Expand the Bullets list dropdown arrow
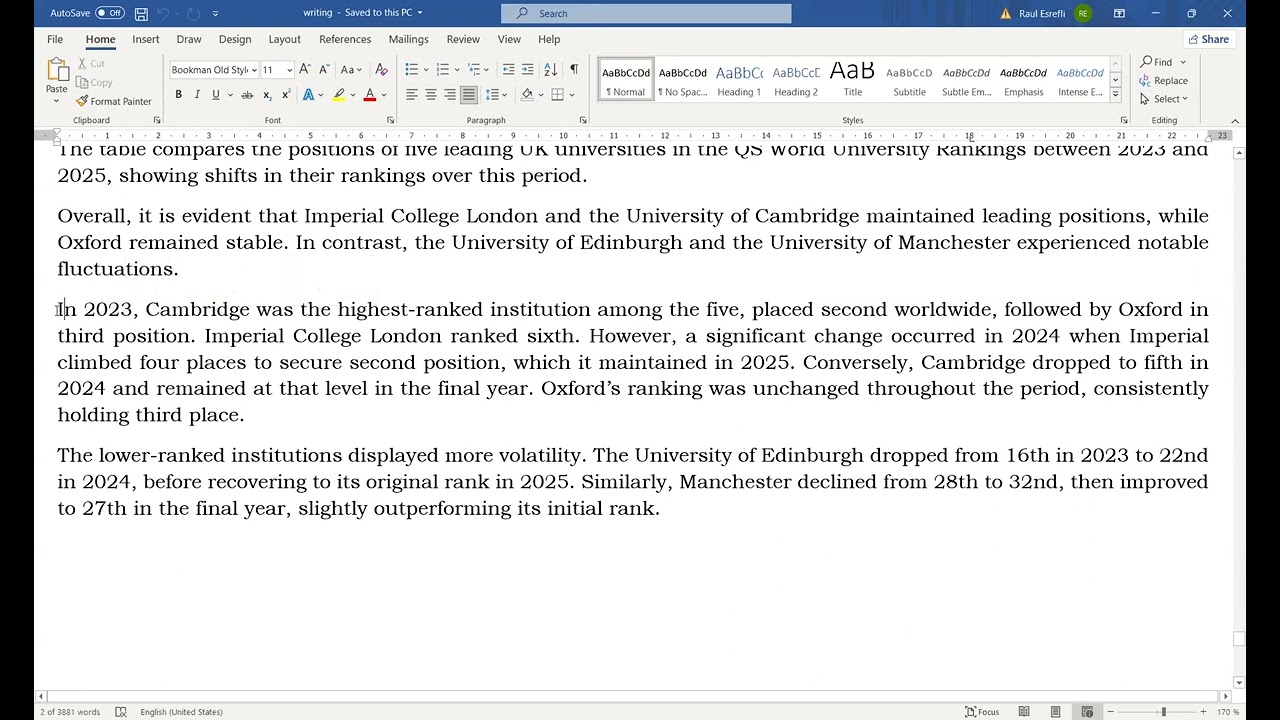 426,69
